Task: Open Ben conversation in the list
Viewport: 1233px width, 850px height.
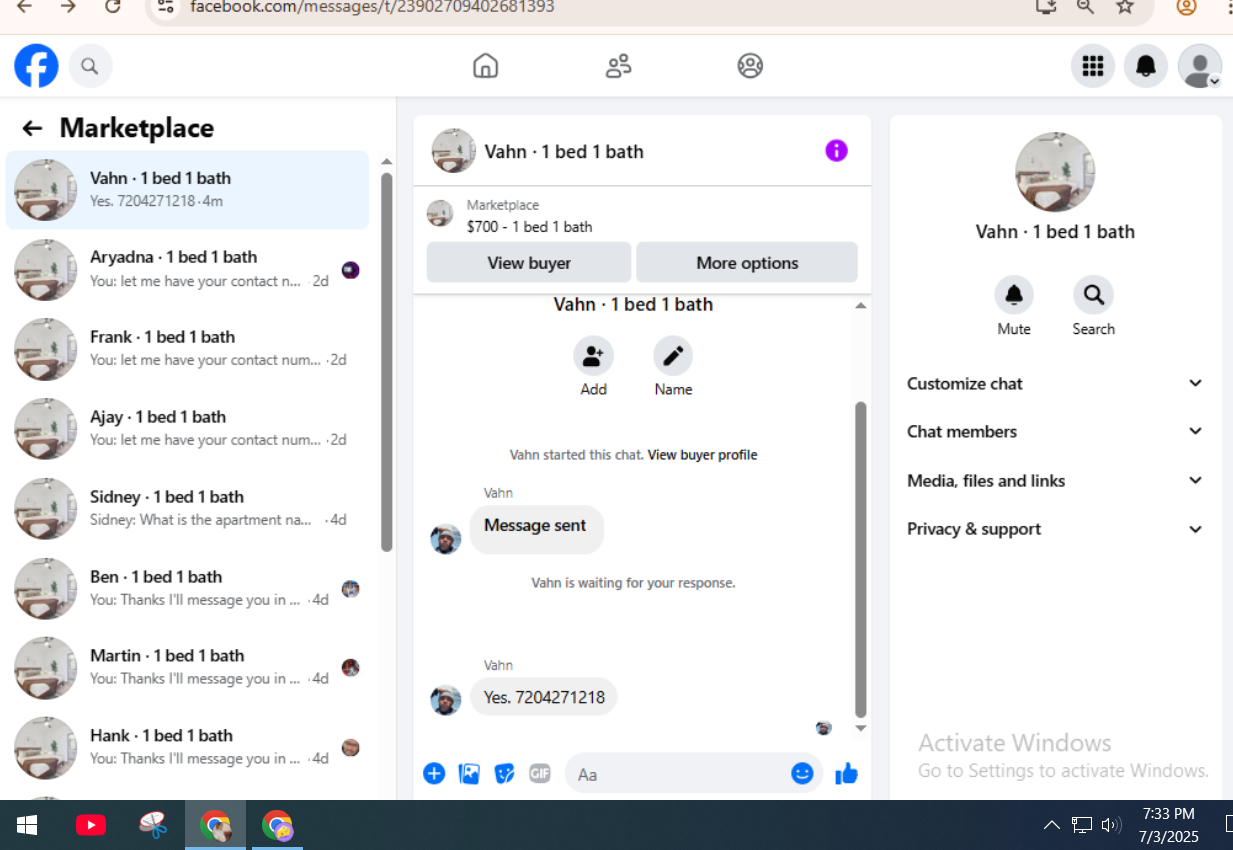Action: click(x=187, y=588)
